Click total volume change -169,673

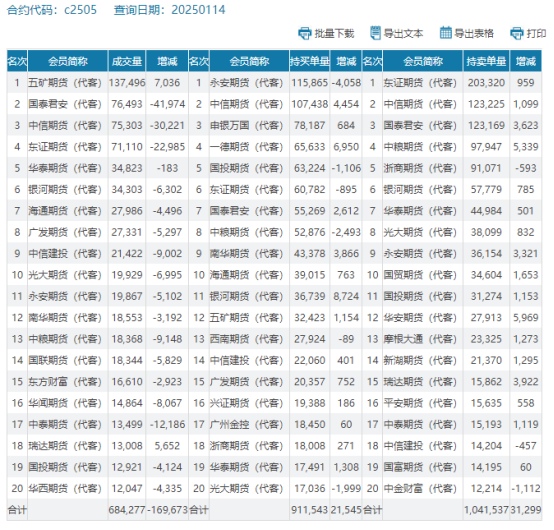point(167,510)
